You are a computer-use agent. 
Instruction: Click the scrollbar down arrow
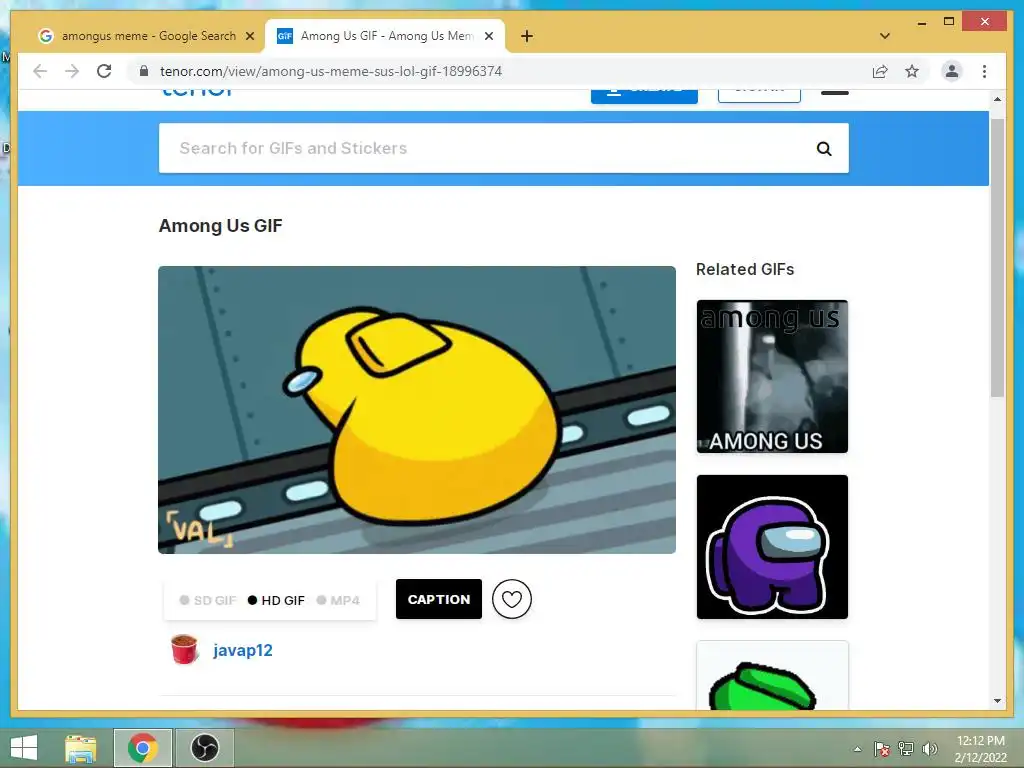click(997, 701)
